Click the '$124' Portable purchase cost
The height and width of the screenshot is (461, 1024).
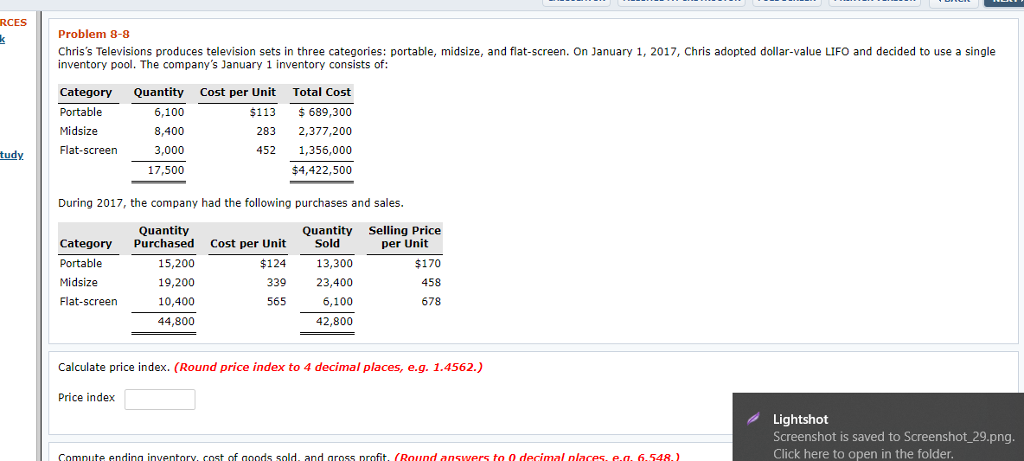[273, 264]
